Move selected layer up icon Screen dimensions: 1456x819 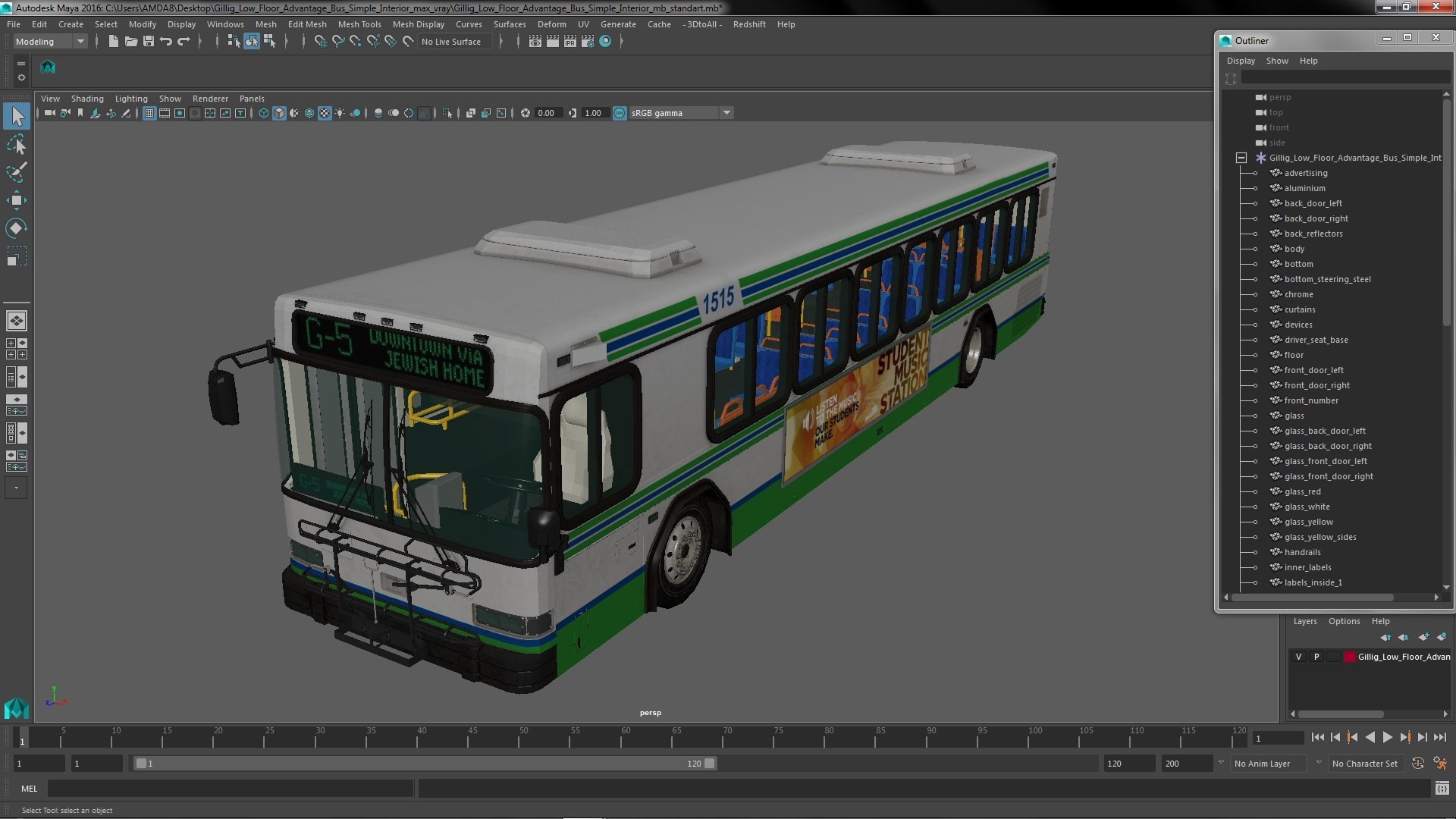click(1385, 637)
